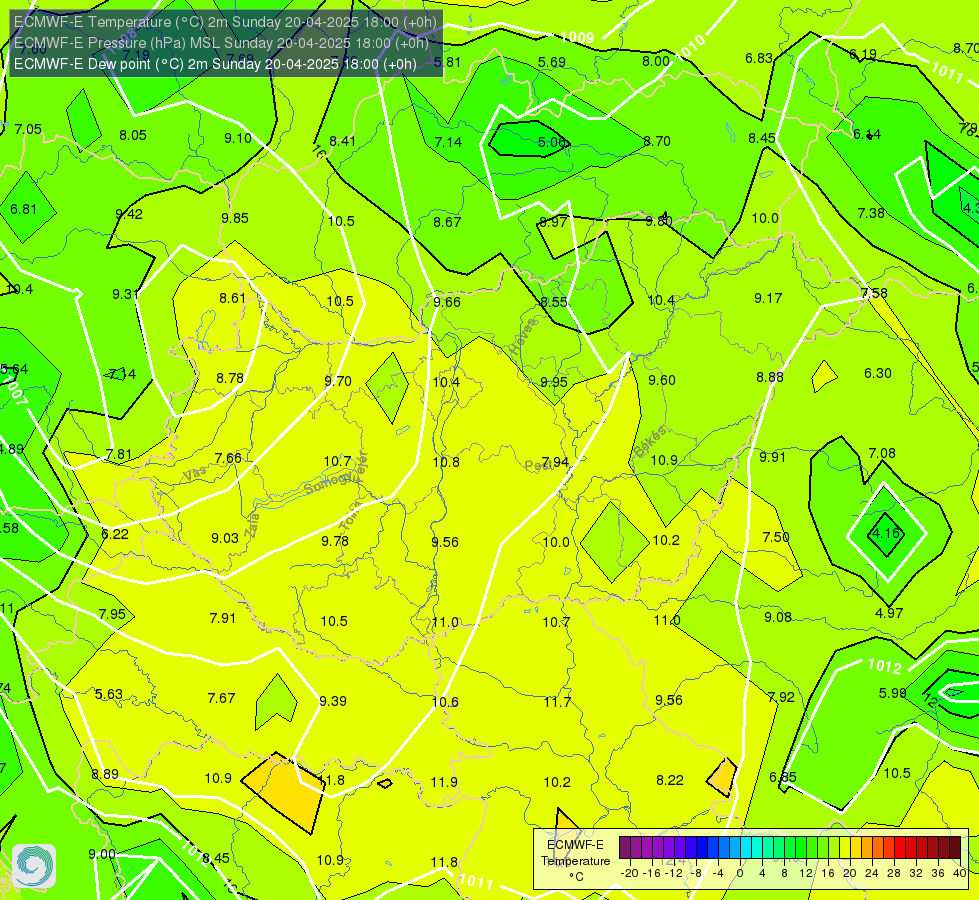Click the 8.70 value near the green contour
Image resolution: width=979 pixels, height=900 pixels.
pyautogui.click(x=657, y=142)
